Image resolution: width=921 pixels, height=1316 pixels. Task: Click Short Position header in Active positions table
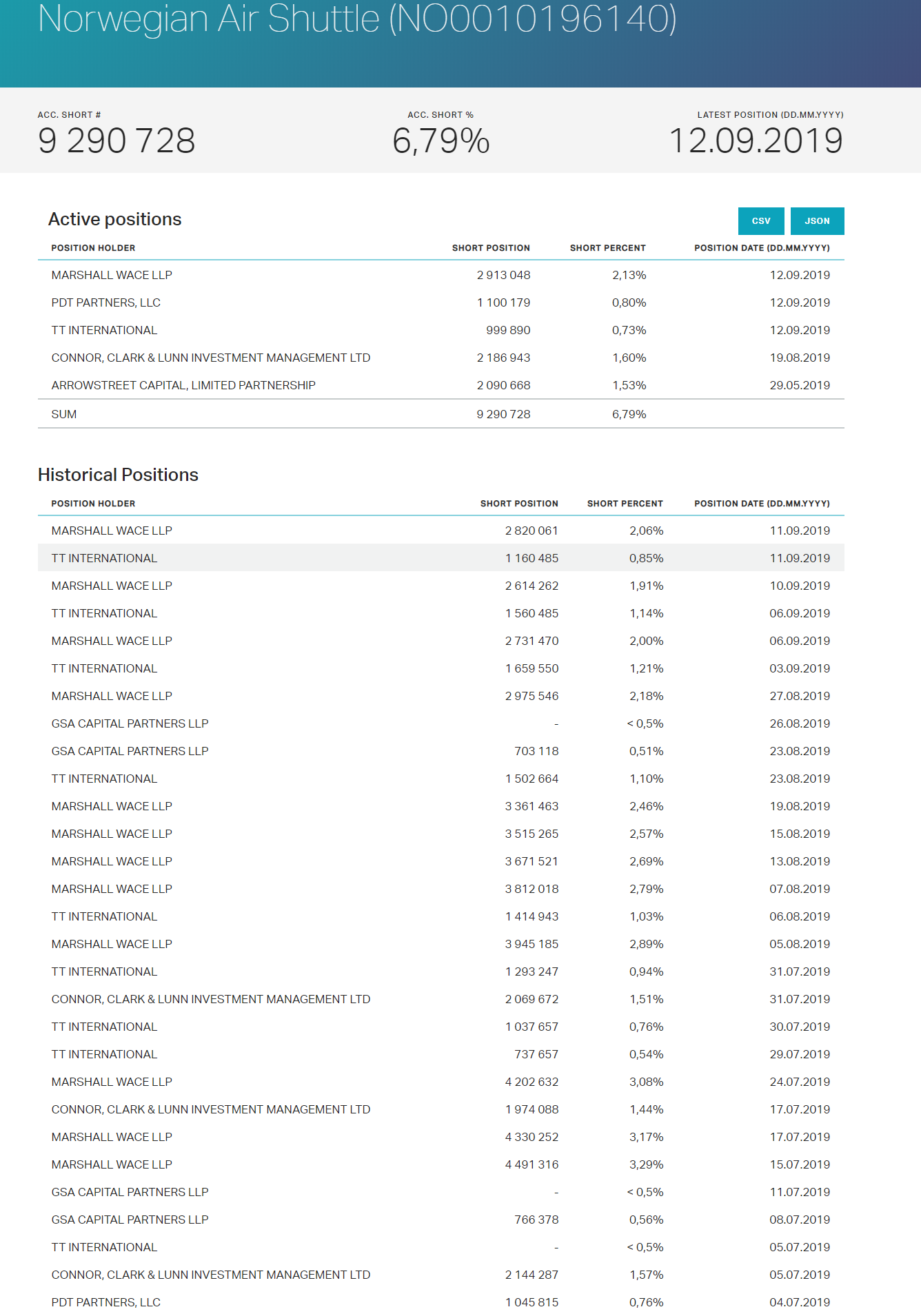click(x=491, y=248)
